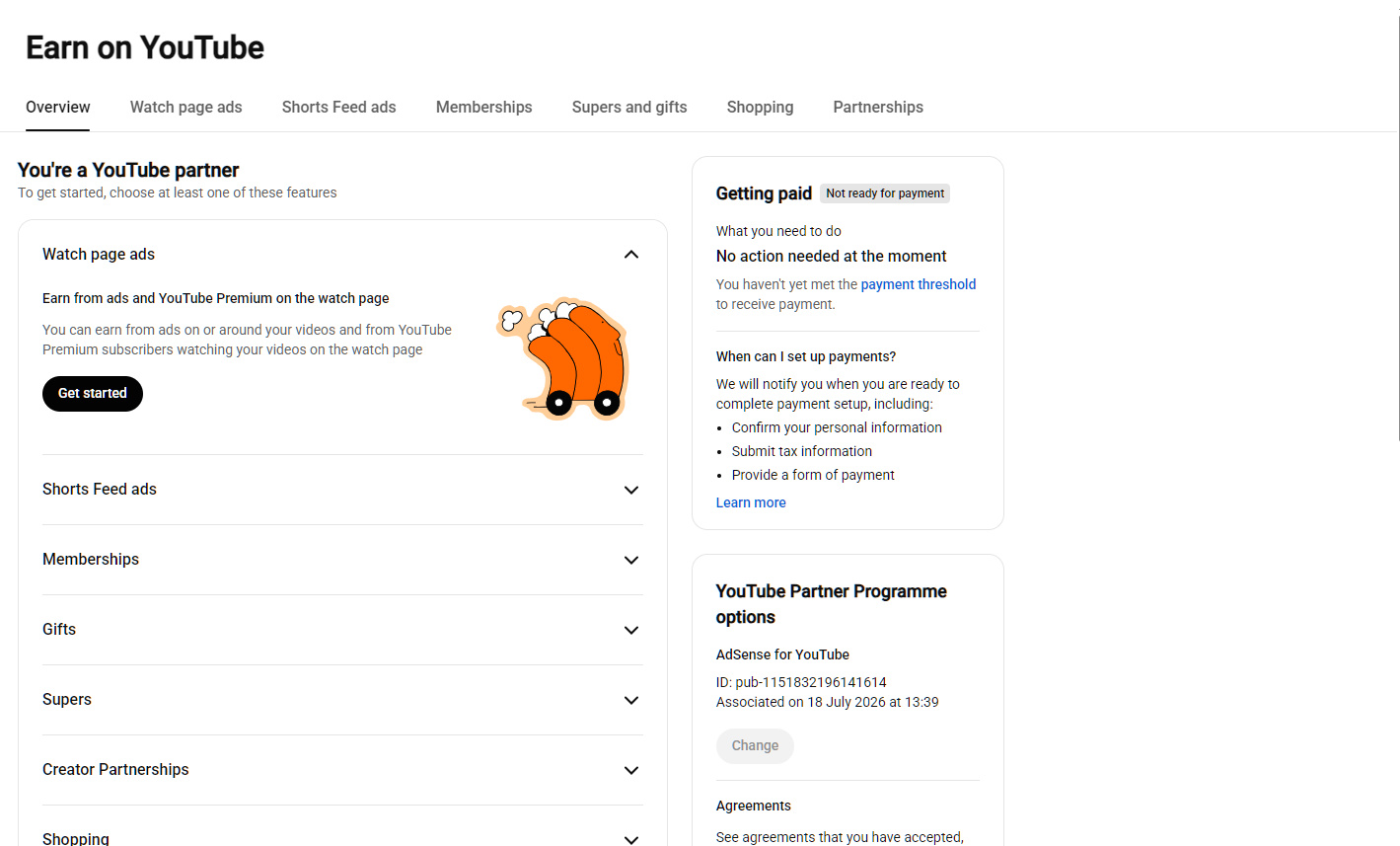Click the What you need to do label
The image size is (1400, 846).
[x=778, y=231]
